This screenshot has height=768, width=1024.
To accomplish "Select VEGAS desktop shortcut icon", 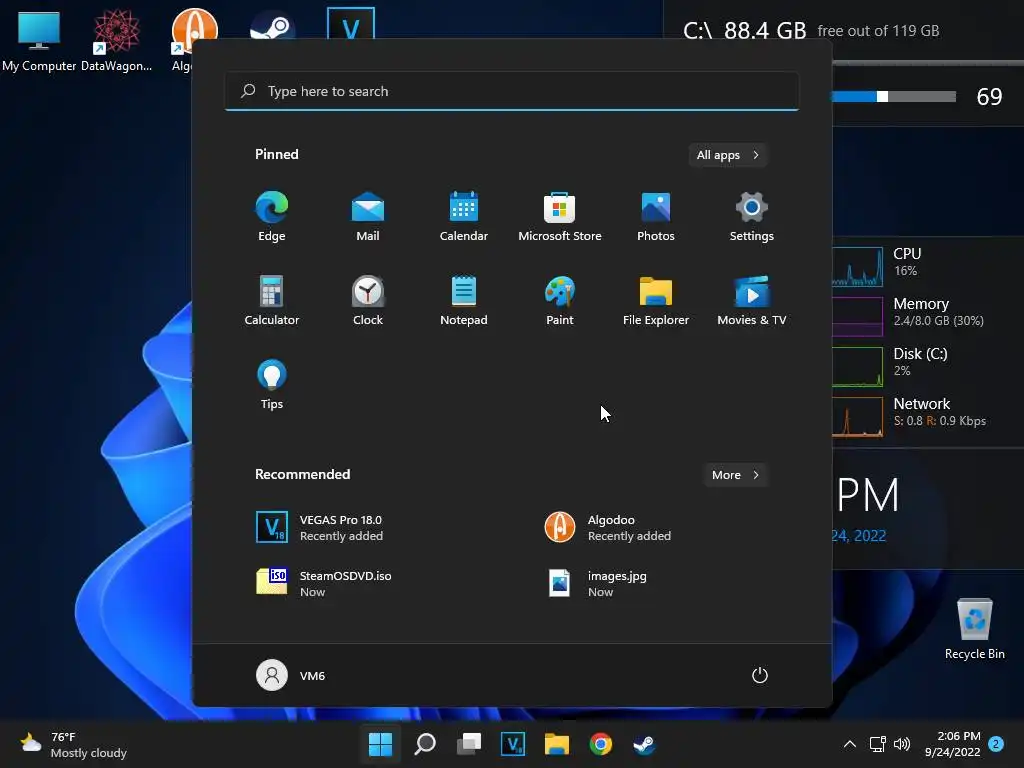I will point(351,24).
